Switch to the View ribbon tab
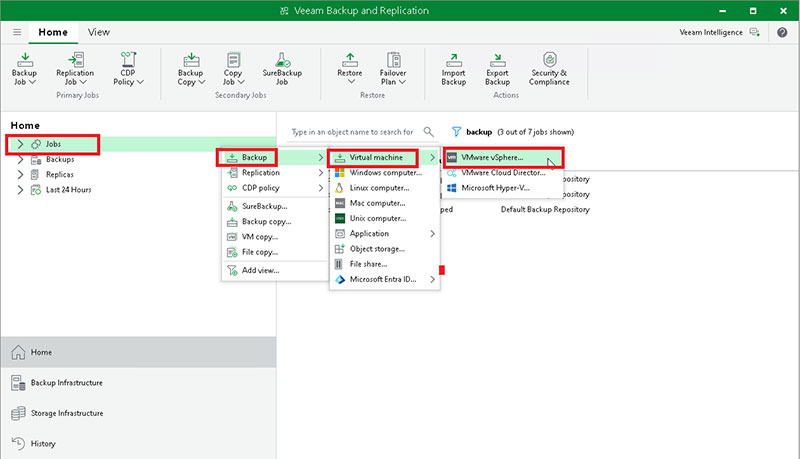Image resolution: width=800 pixels, height=459 pixels. coord(98,32)
